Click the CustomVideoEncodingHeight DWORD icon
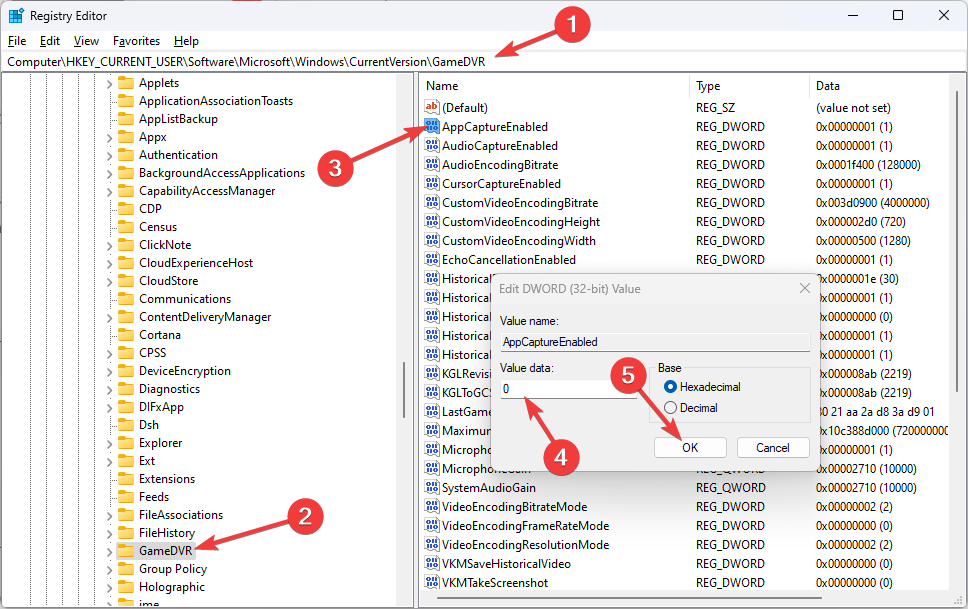Image resolution: width=968 pixels, height=609 pixels. coord(432,222)
